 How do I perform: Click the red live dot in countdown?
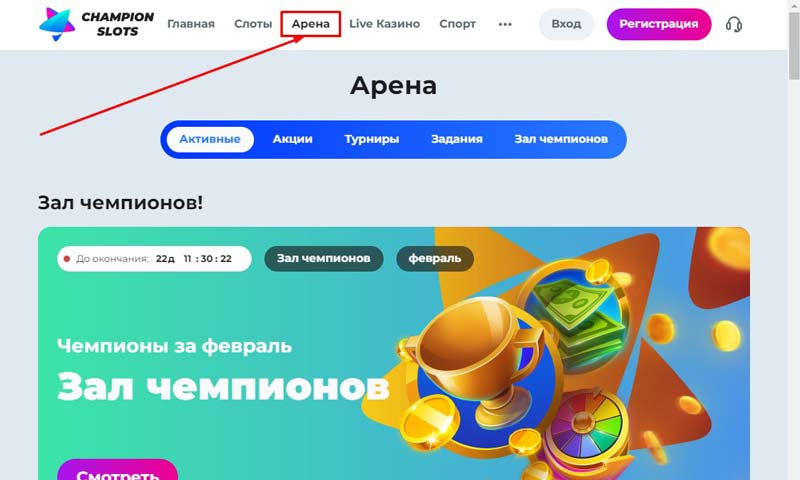(66, 259)
